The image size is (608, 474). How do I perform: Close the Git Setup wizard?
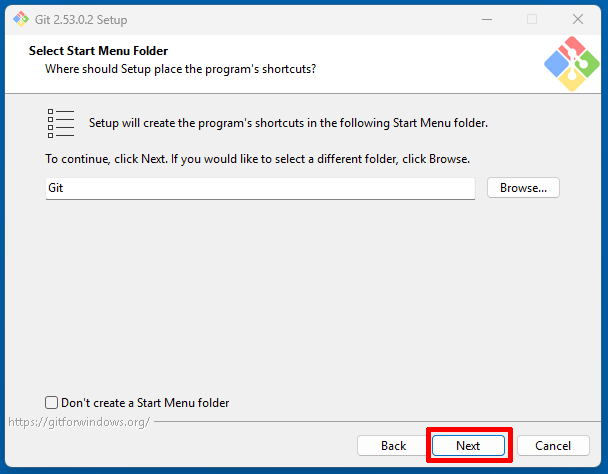coord(578,19)
